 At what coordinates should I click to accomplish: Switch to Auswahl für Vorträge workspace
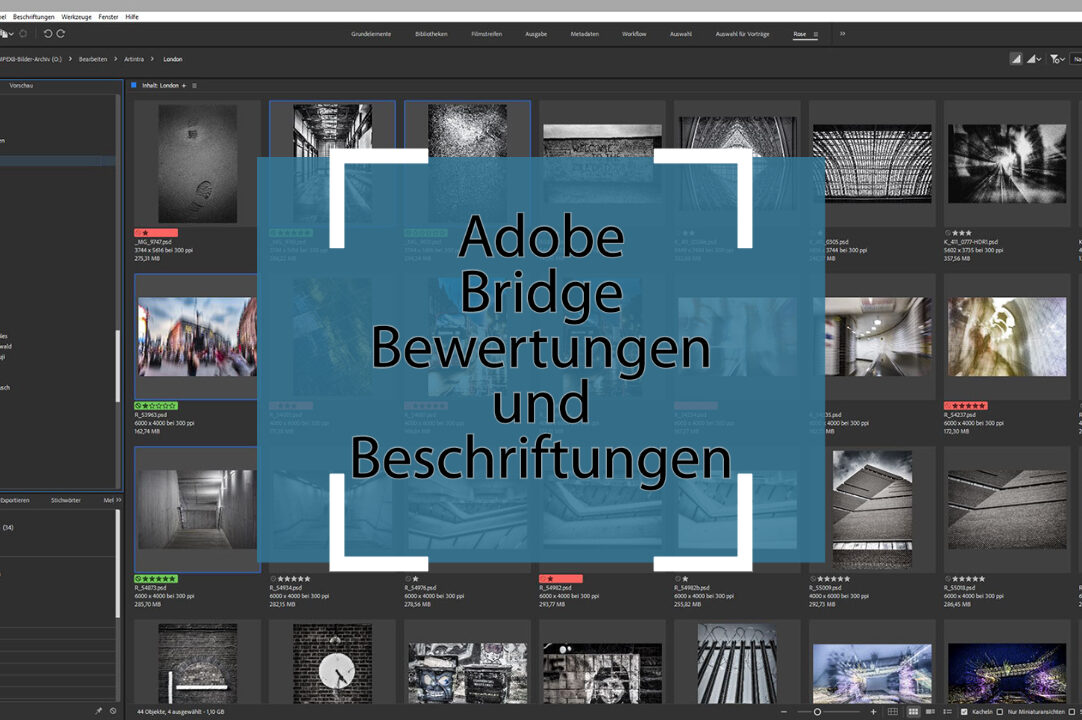(742, 34)
